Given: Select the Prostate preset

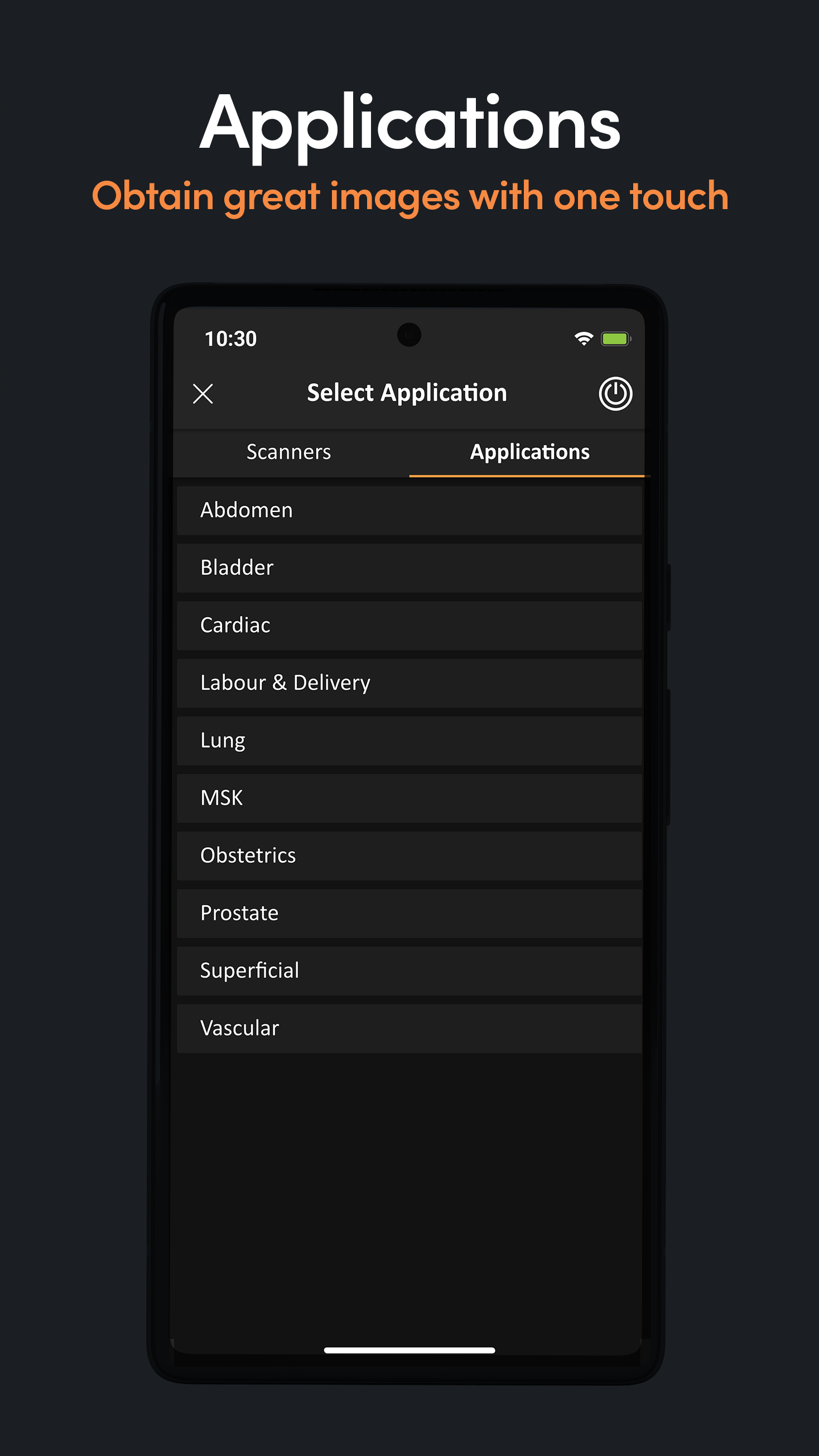Looking at the screenshot, I should coord(409,913).
